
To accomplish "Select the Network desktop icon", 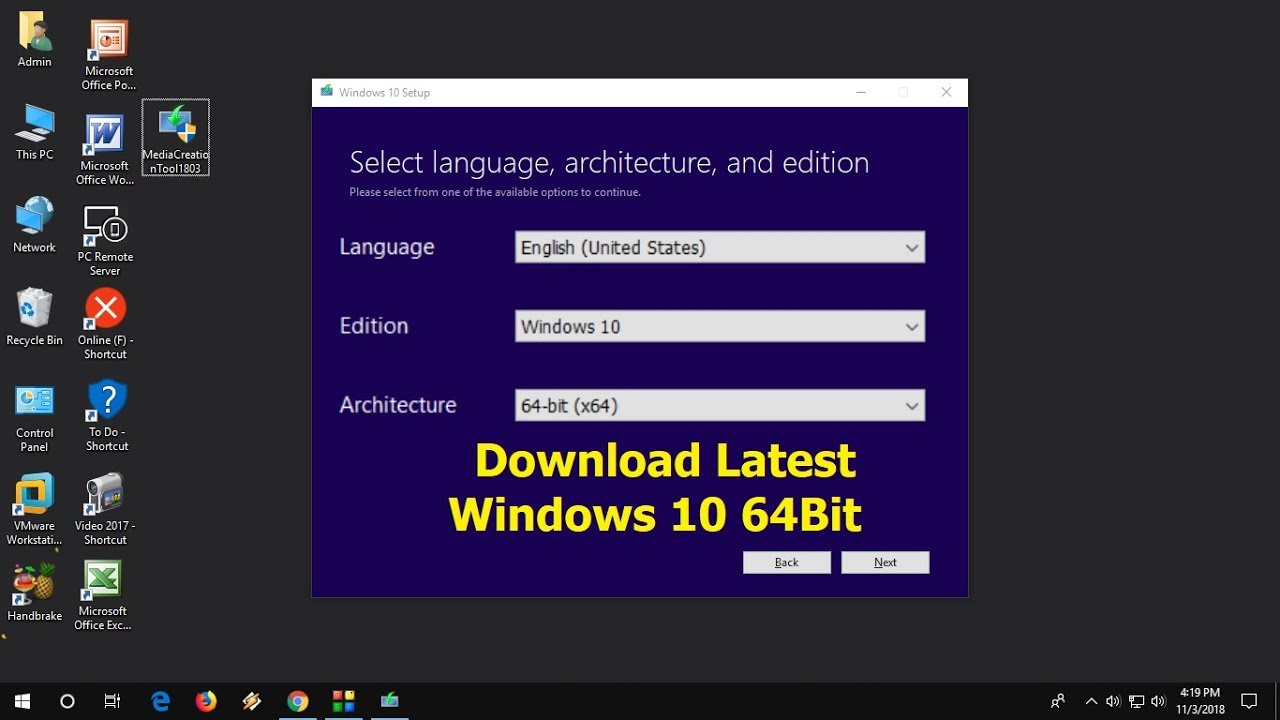I will (34, 225).
